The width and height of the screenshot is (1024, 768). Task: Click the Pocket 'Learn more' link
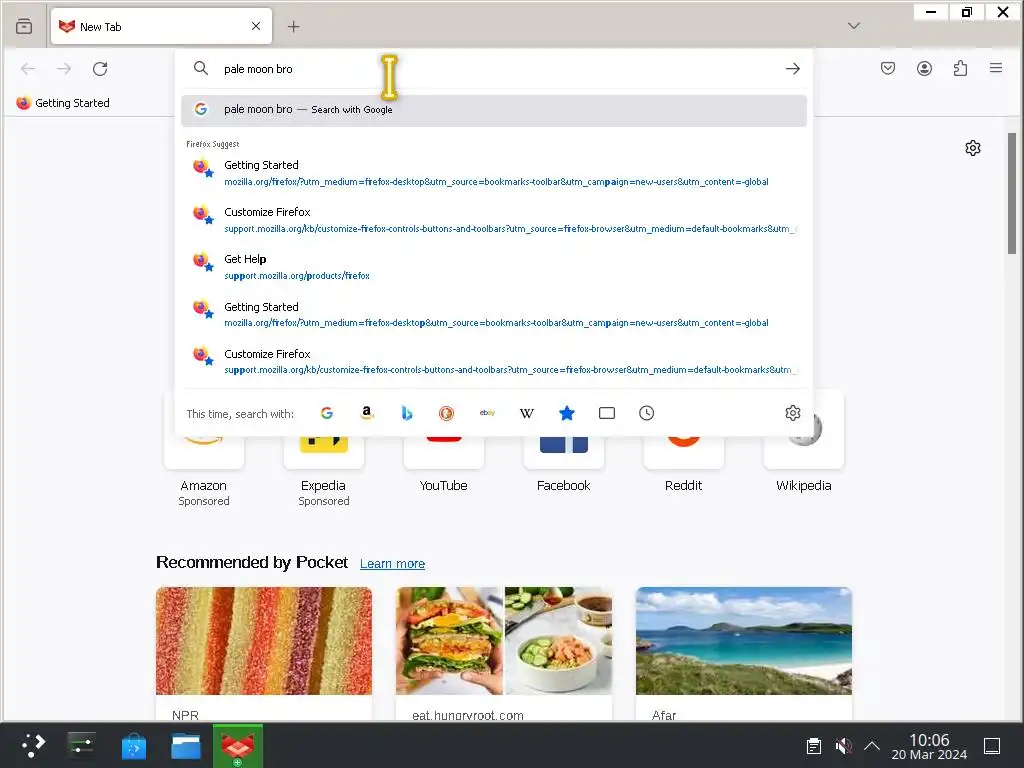click(392, 564)
